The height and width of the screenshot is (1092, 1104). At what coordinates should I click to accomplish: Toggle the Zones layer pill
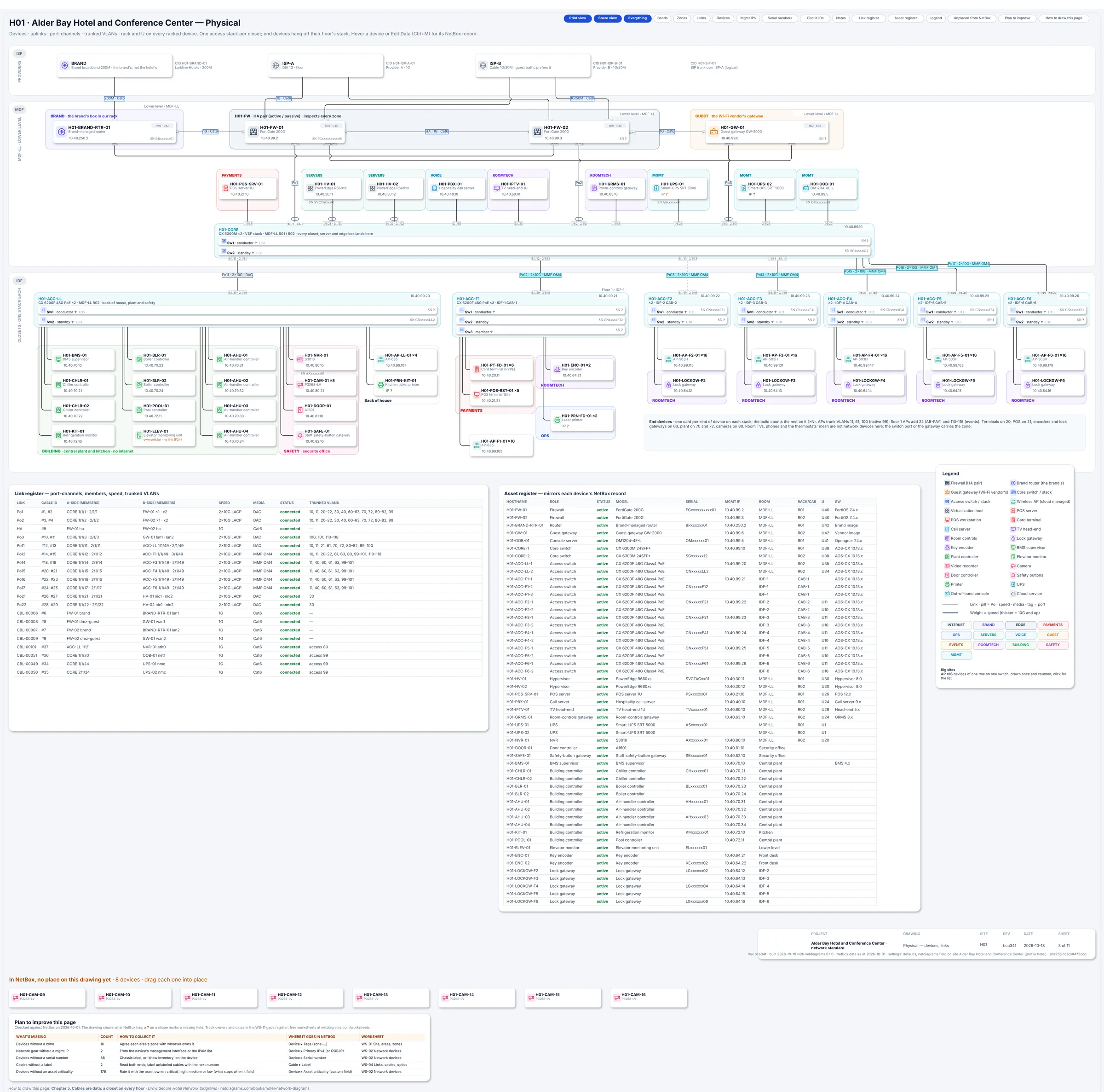(682, 18)
